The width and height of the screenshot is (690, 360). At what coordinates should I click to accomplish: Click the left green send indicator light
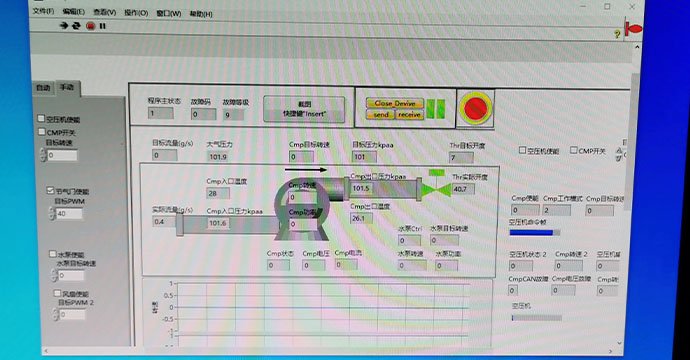point(430,108)
